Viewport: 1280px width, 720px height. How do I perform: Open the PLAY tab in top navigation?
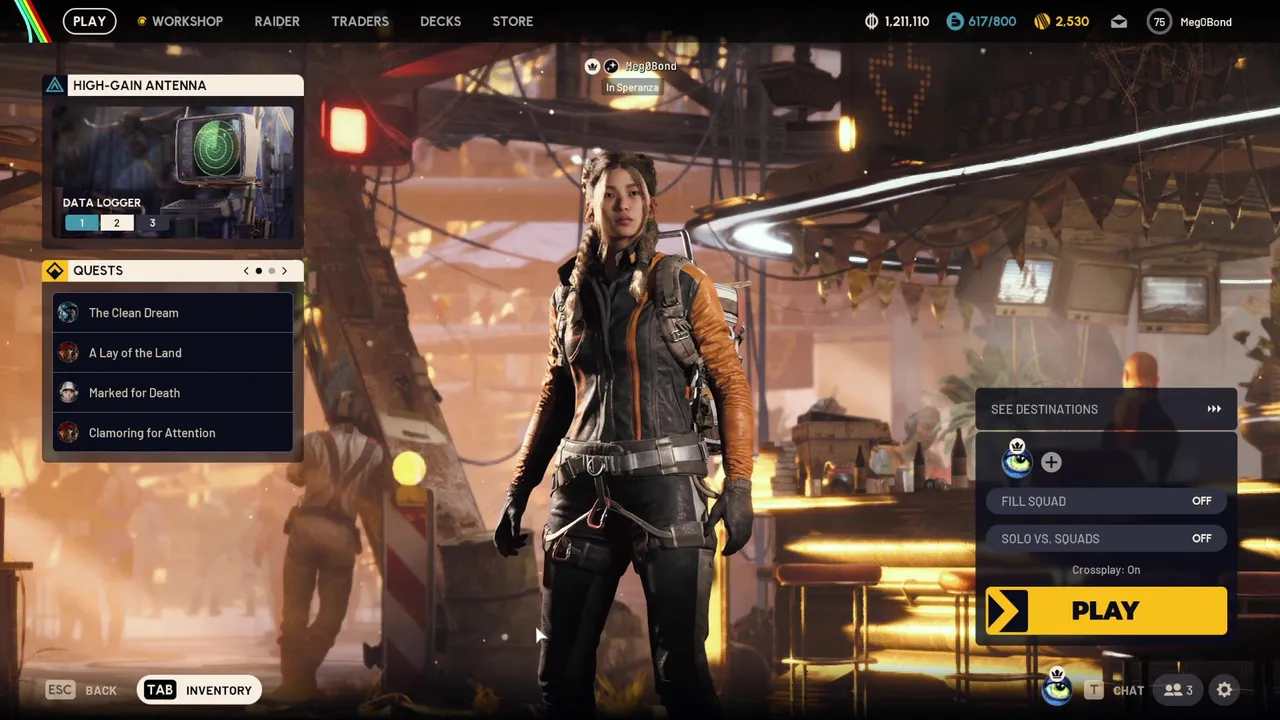(89, 21)
